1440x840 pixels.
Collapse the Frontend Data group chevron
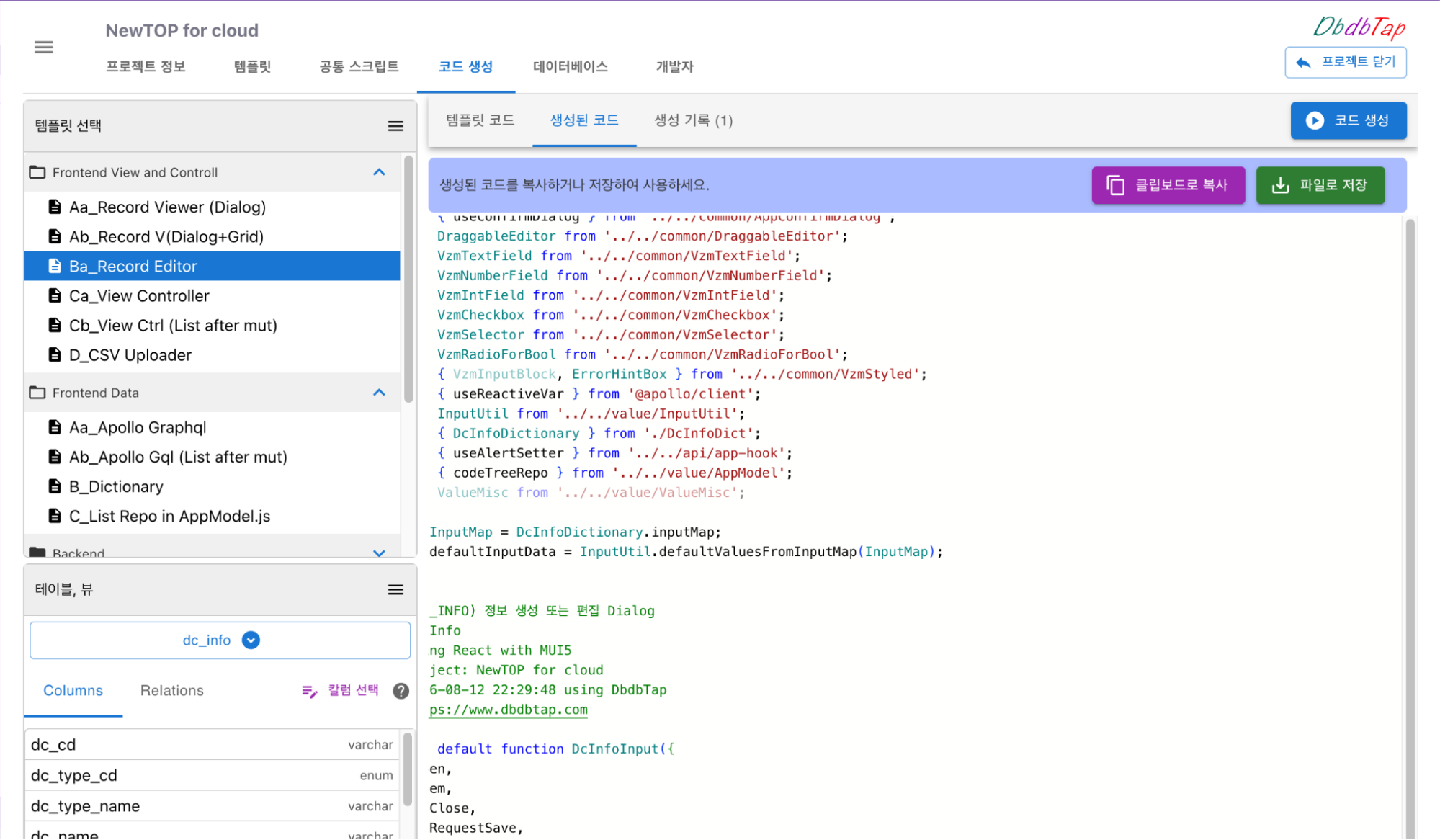click(x=380, y=393)
